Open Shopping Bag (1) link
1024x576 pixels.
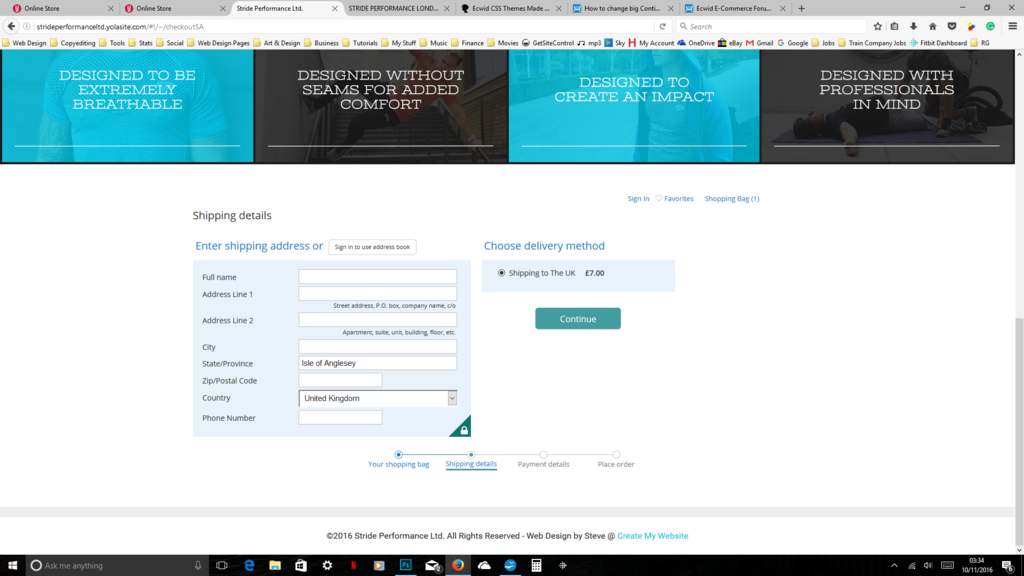click(x=731, y=199)
